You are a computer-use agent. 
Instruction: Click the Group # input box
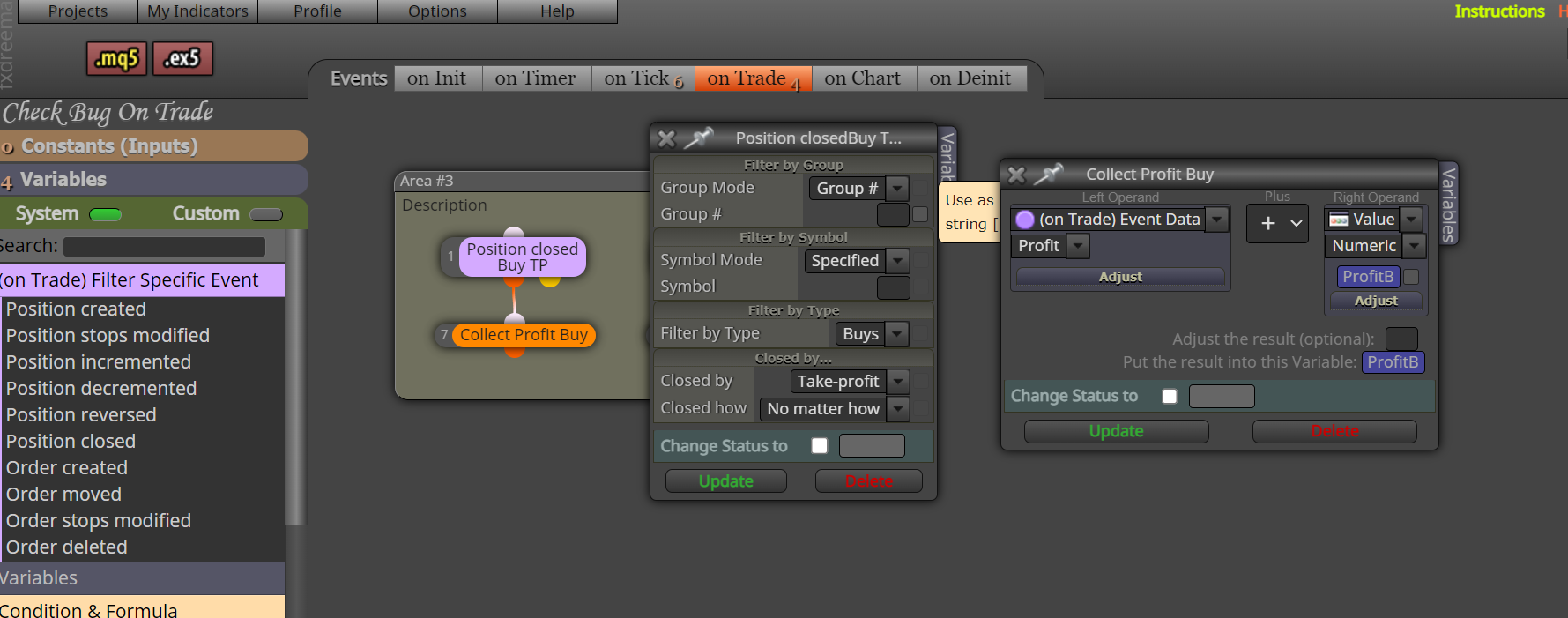click(893, 214)
